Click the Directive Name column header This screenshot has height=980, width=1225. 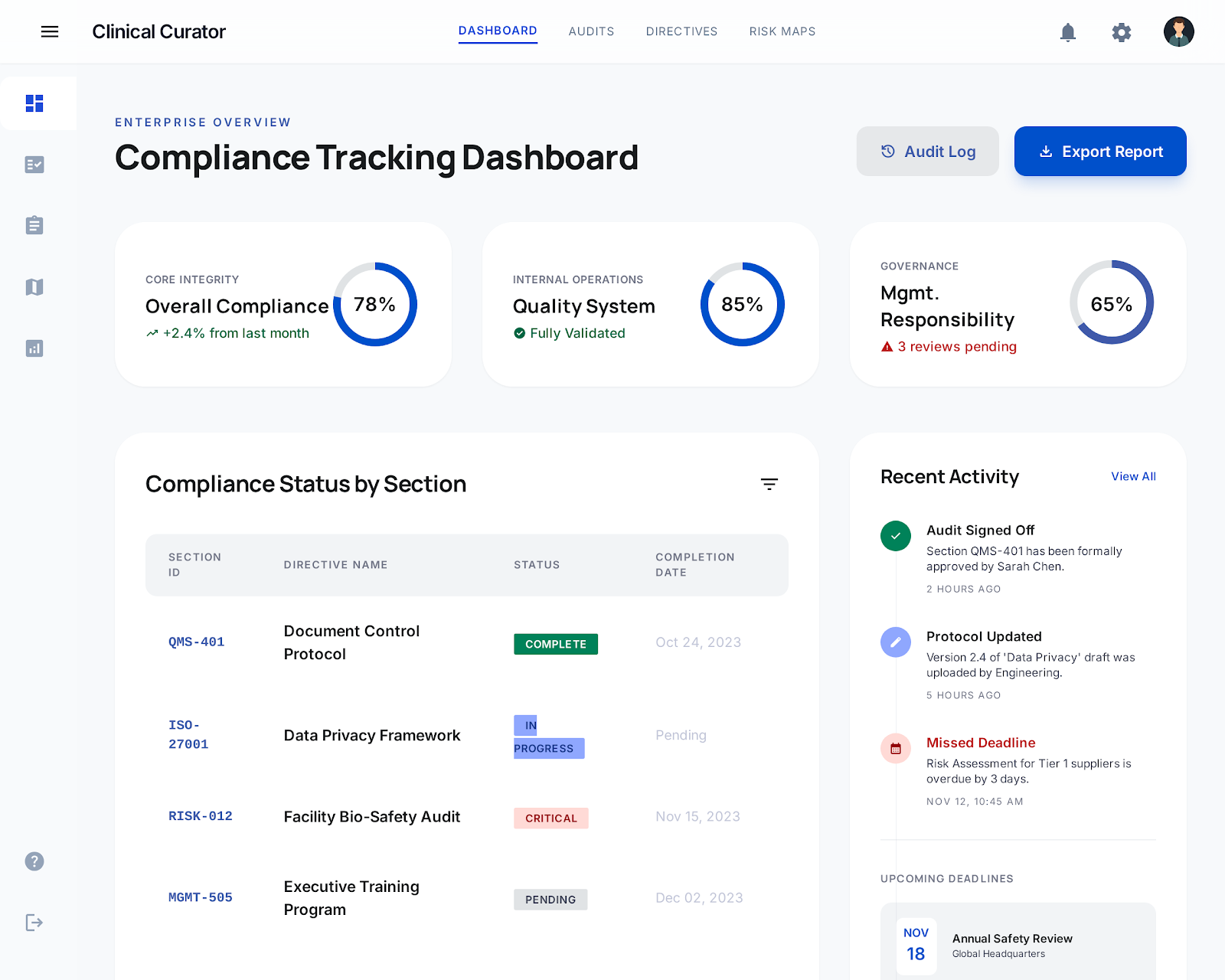click(335, 565)
